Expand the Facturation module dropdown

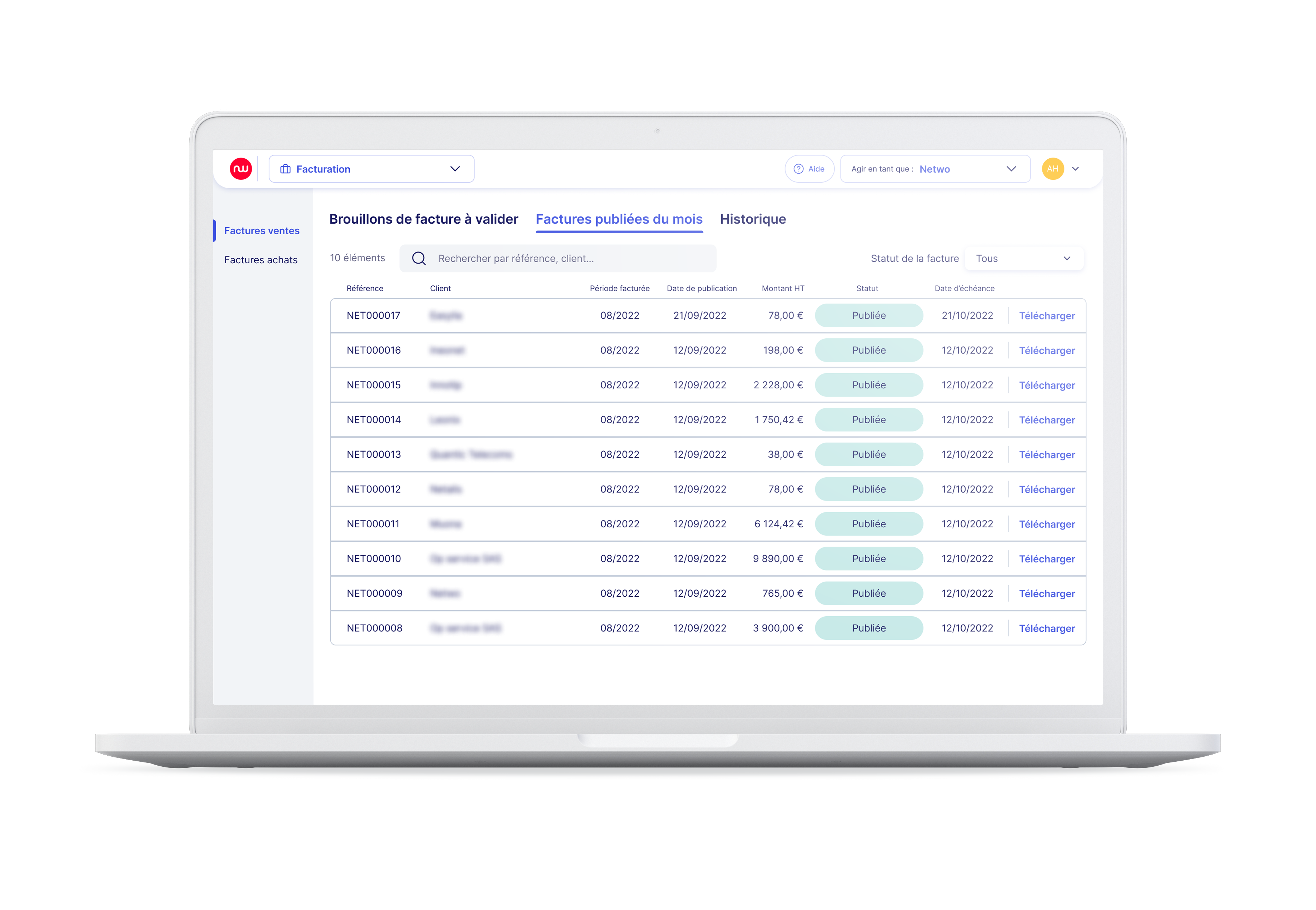[x=455, y=169]
